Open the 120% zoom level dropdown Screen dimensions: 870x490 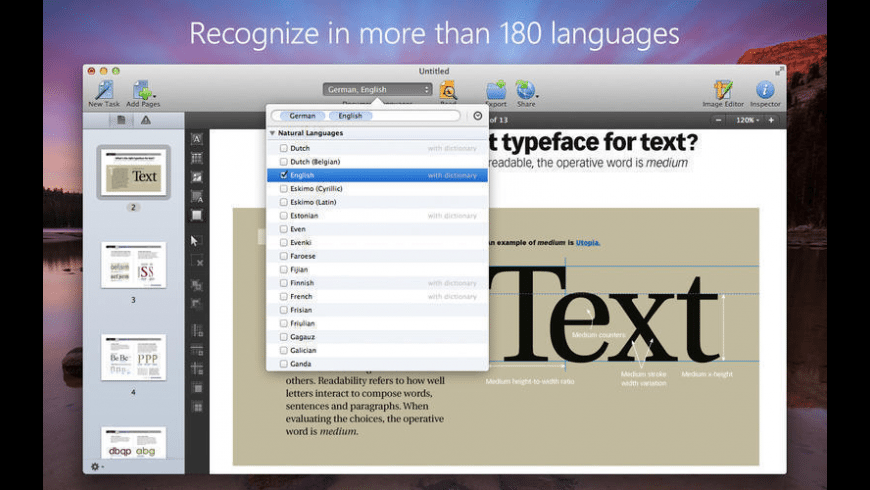[x=747, y=120]
